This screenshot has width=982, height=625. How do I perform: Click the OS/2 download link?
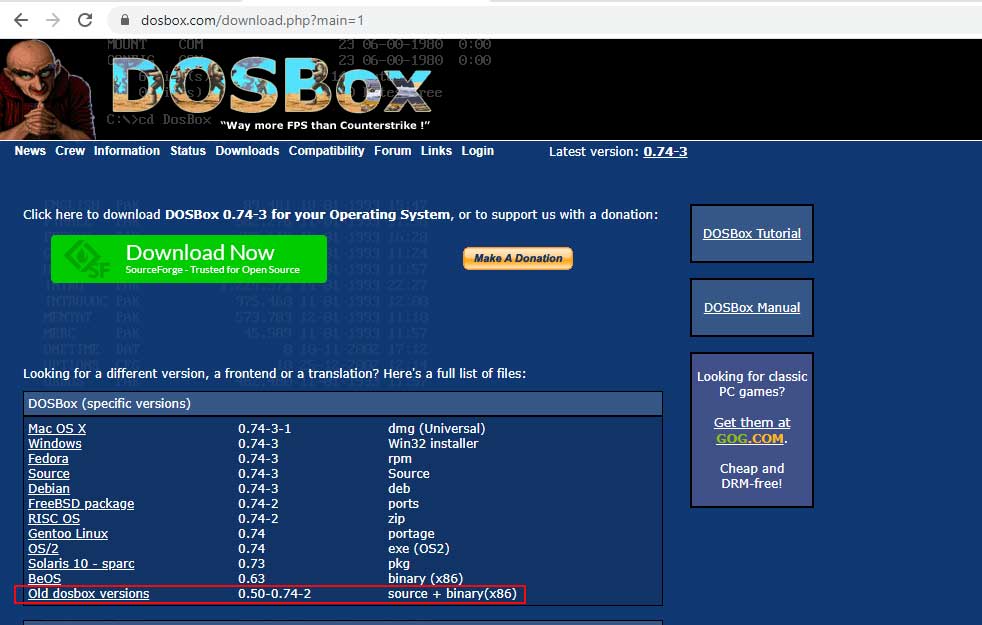click(x=43, y=549)
